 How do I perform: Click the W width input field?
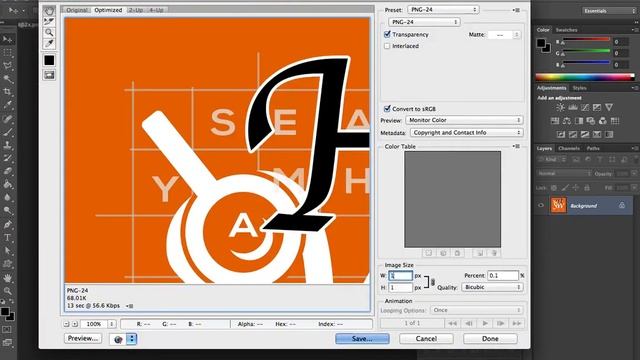click(x=400, y=276)
